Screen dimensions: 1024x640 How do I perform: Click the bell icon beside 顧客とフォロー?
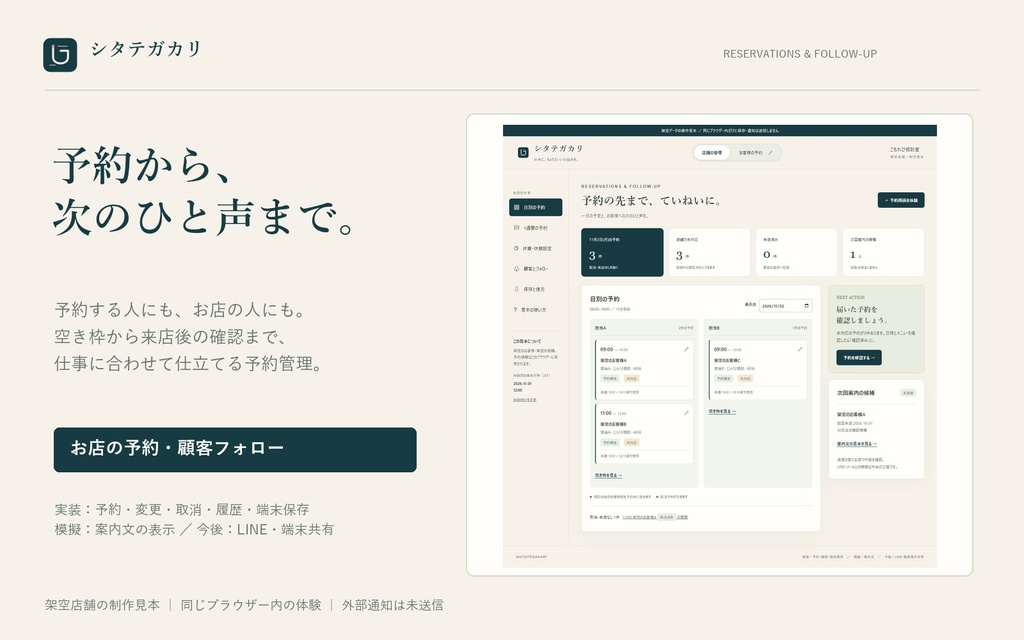(x=517, y=268)
